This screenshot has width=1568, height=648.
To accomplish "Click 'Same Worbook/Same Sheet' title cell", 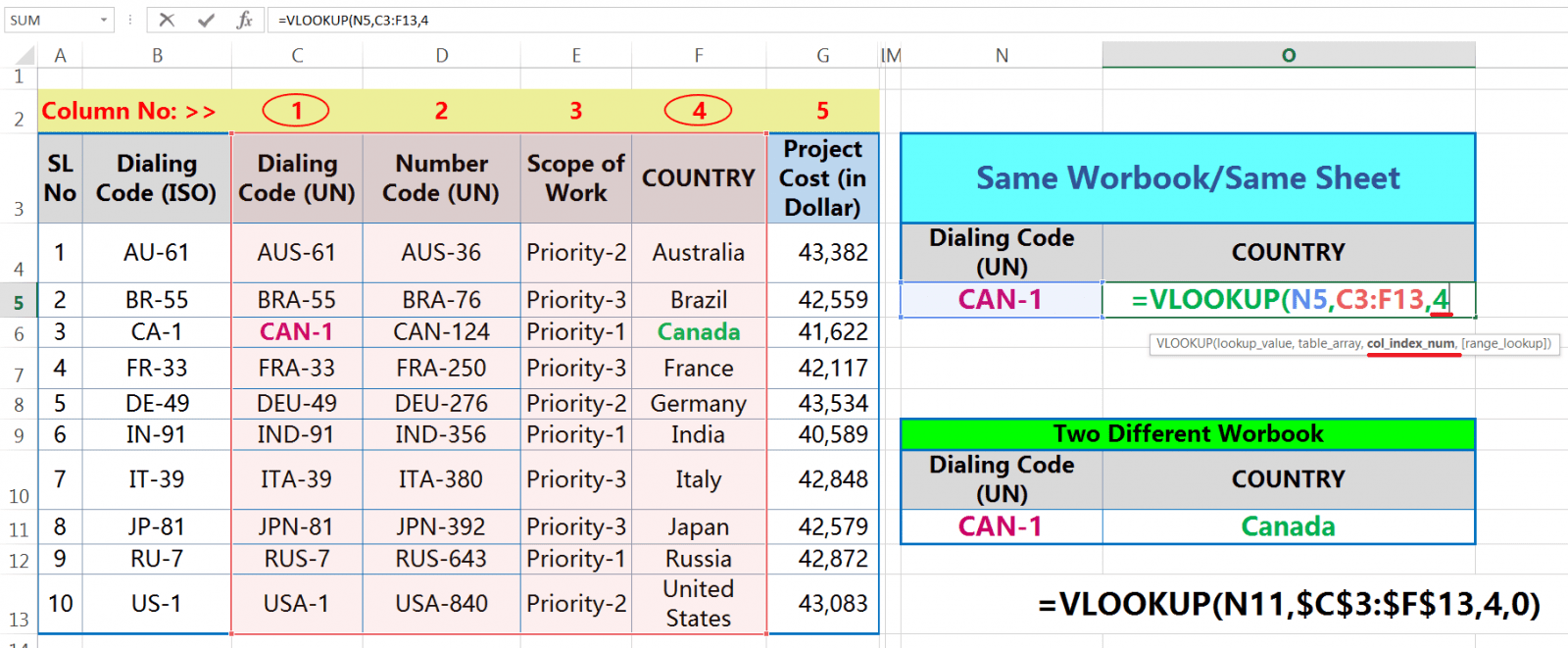I will [1188, 178].
